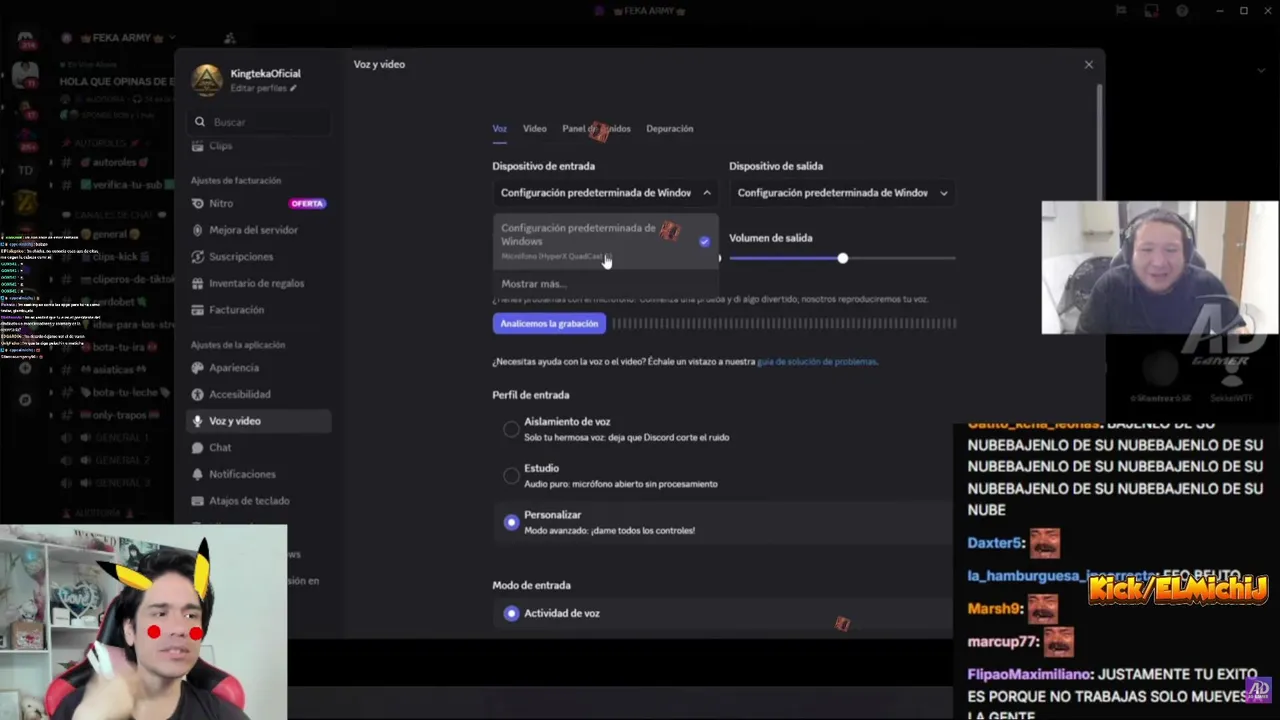Click the Suscripciones icon
This screenshot has height=720, width=1280.
198,257
